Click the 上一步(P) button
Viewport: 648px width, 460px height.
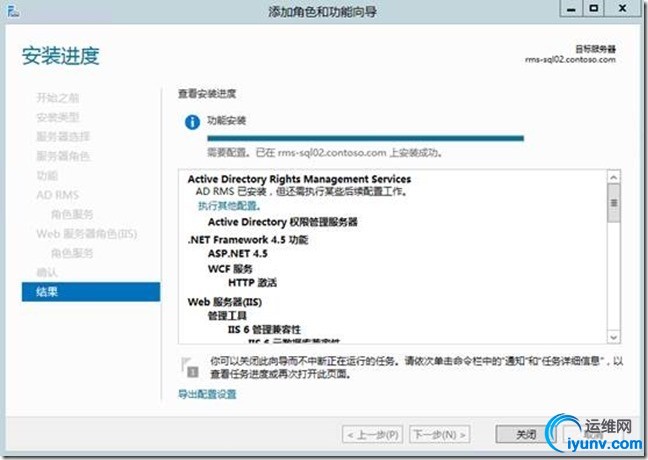373,435
